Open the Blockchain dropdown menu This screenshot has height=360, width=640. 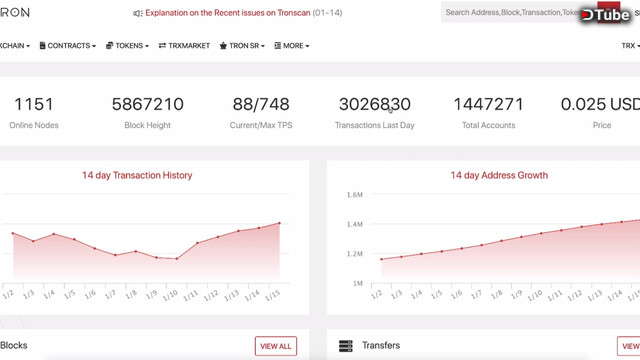[15, 46]
